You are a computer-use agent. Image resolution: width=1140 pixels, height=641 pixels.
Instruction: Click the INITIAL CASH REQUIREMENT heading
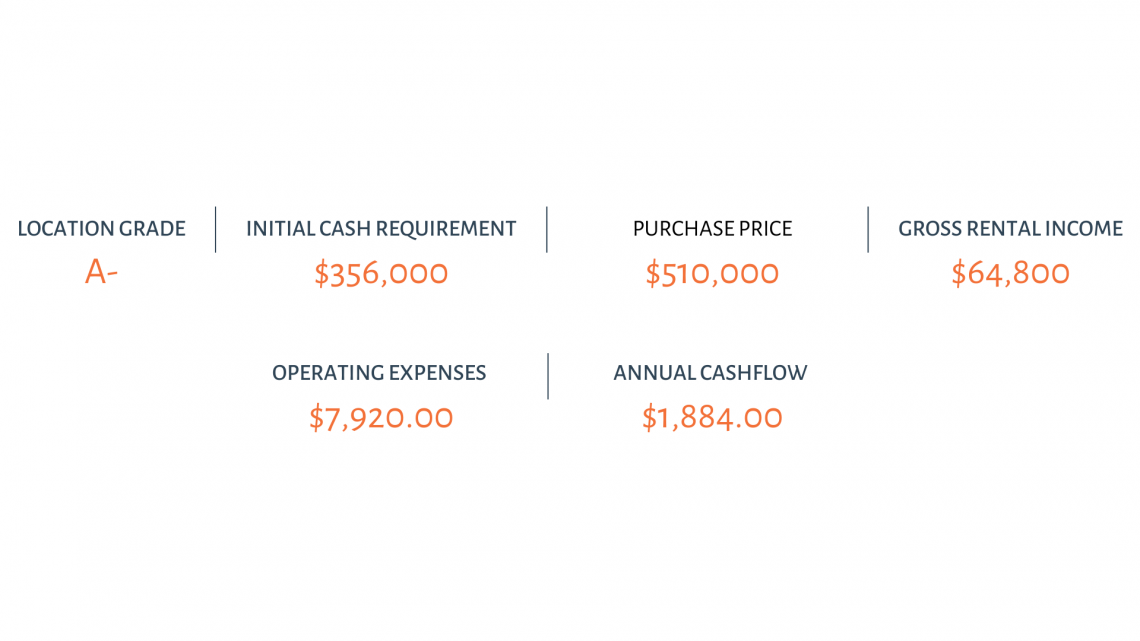(x=381, y=229)
